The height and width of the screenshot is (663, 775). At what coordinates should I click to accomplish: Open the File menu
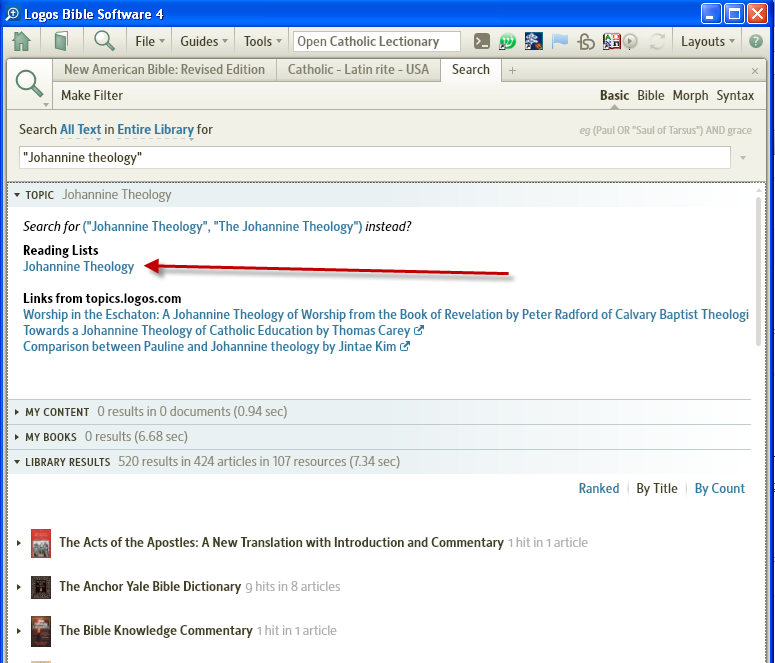click(150, 42)
